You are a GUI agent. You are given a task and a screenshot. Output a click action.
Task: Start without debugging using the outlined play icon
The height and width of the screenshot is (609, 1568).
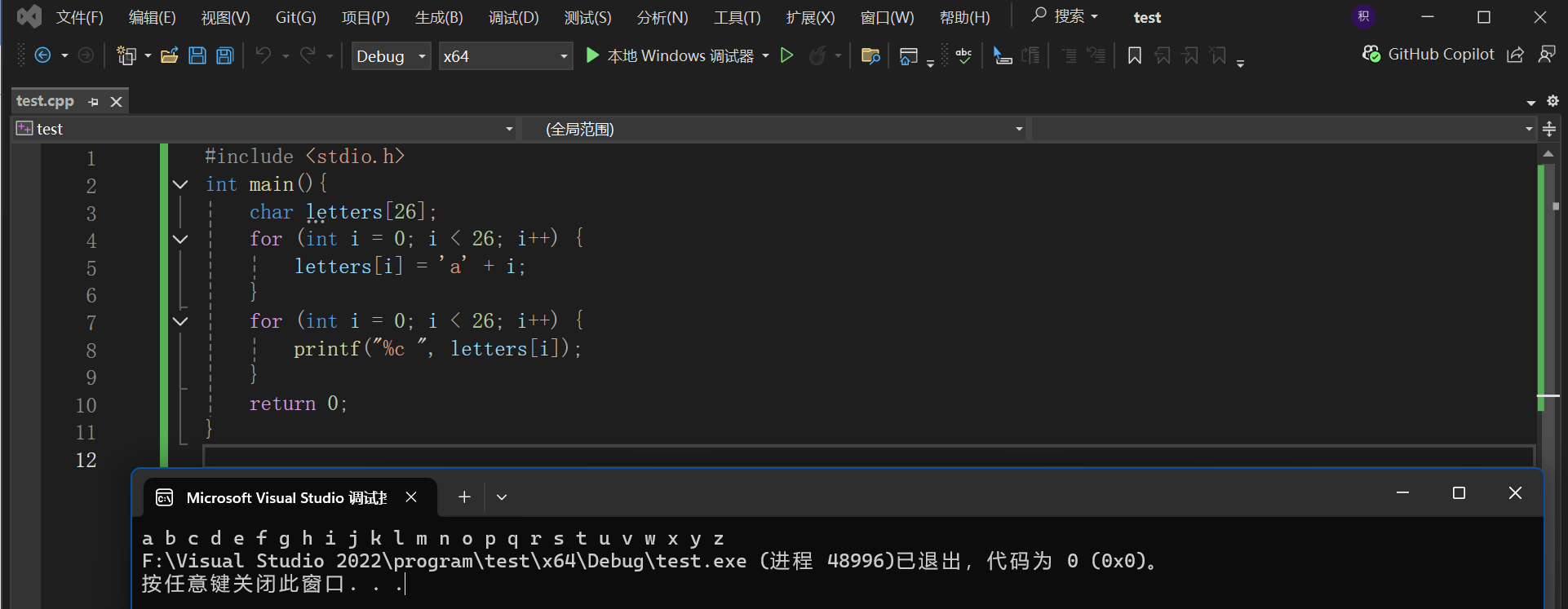tap(786, 55)
